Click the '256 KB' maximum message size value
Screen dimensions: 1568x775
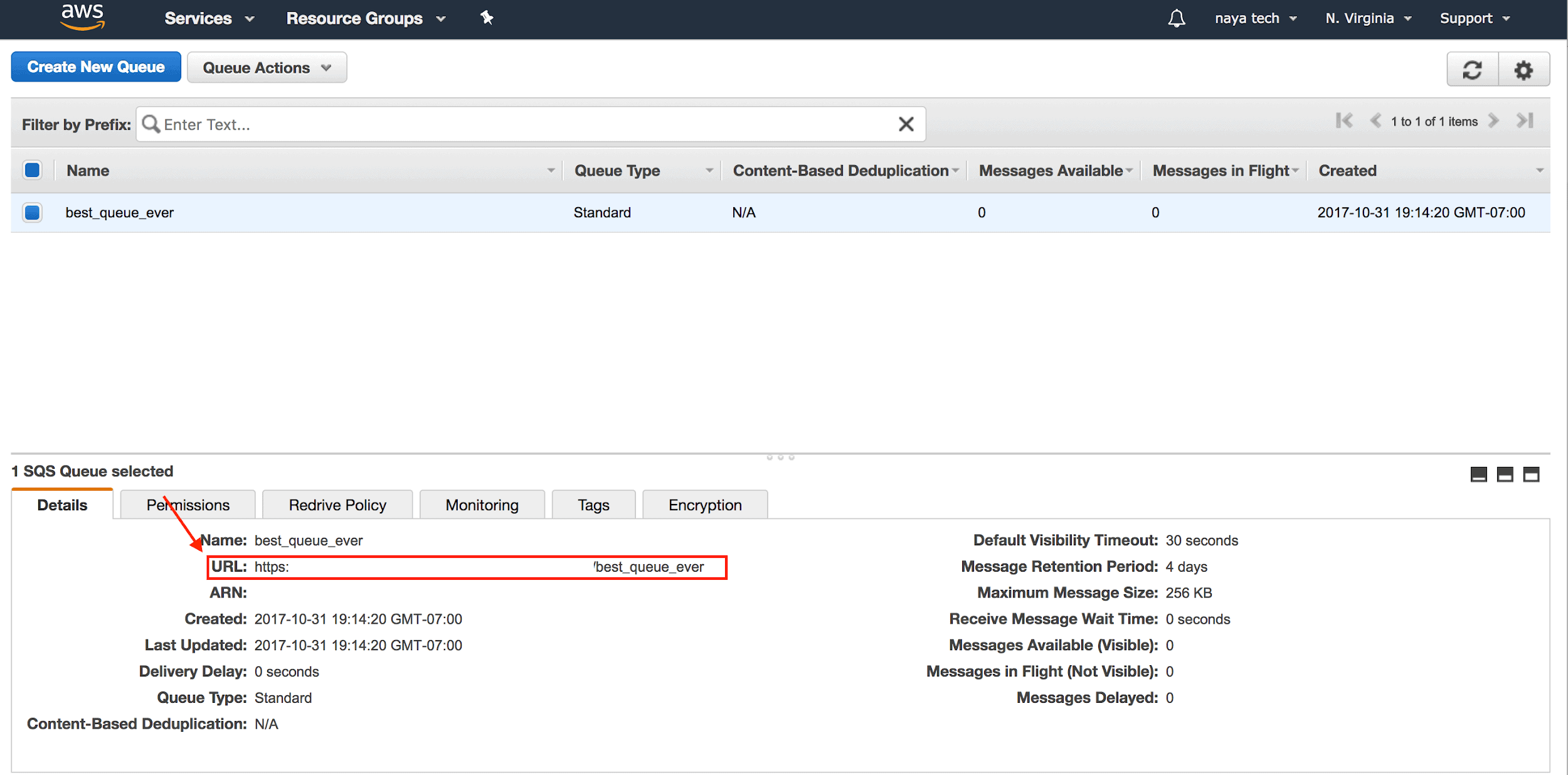click(x=1189, y=593)
